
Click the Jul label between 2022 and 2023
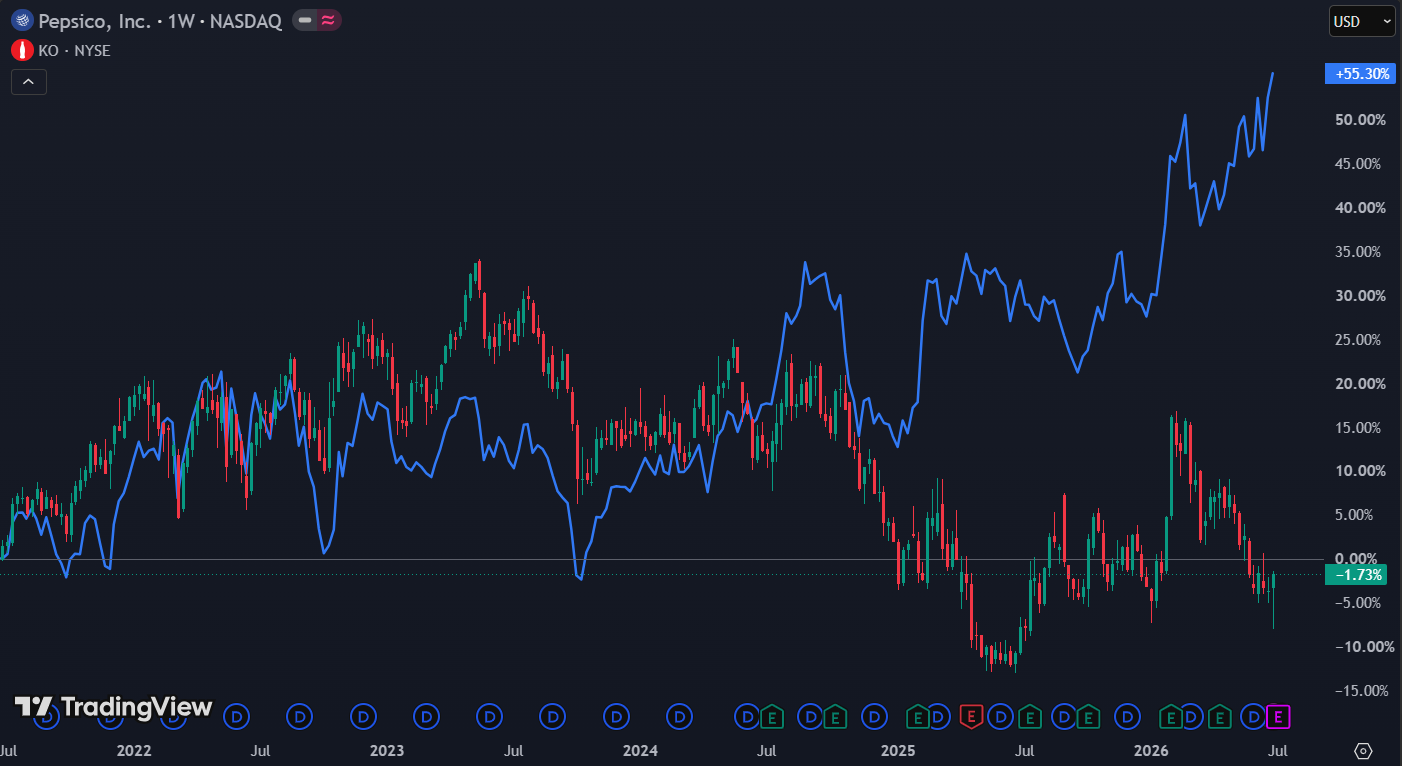pyautogui.click(x=260, y=749)
